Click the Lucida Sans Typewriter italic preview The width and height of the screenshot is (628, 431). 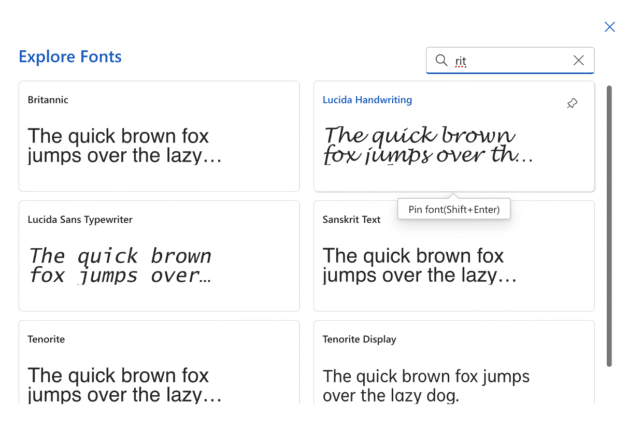(x=120, y=265)
